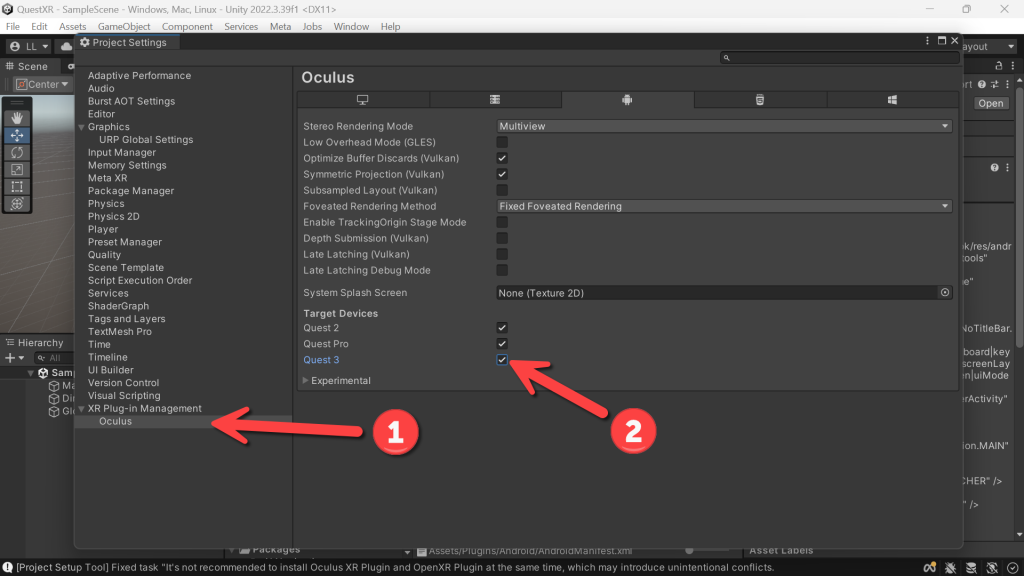Select the Rect transform tool
The width and height of the screenshot is (1024, 576).
pyautogui.click(x=17, y=186)
